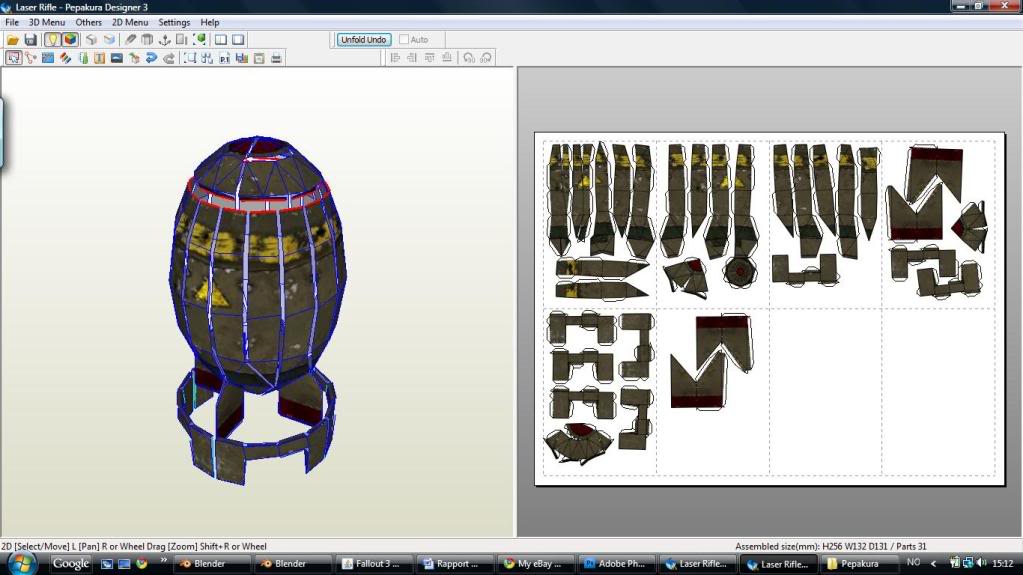Viewport: 1023px width, 575px height.
Task: Click the green bottle-shaped icon
Action: tap(83, 58)
